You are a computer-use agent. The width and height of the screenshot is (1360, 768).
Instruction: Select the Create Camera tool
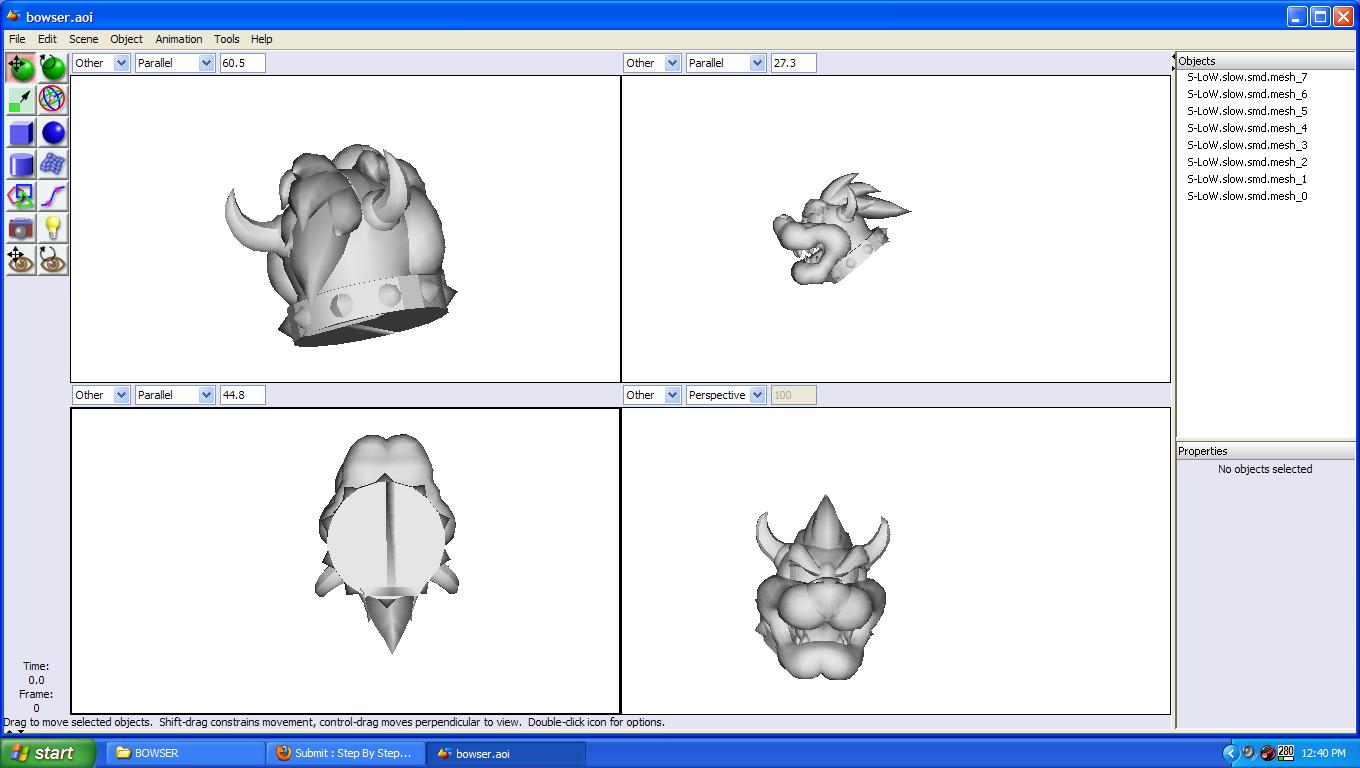pos(21,228)
